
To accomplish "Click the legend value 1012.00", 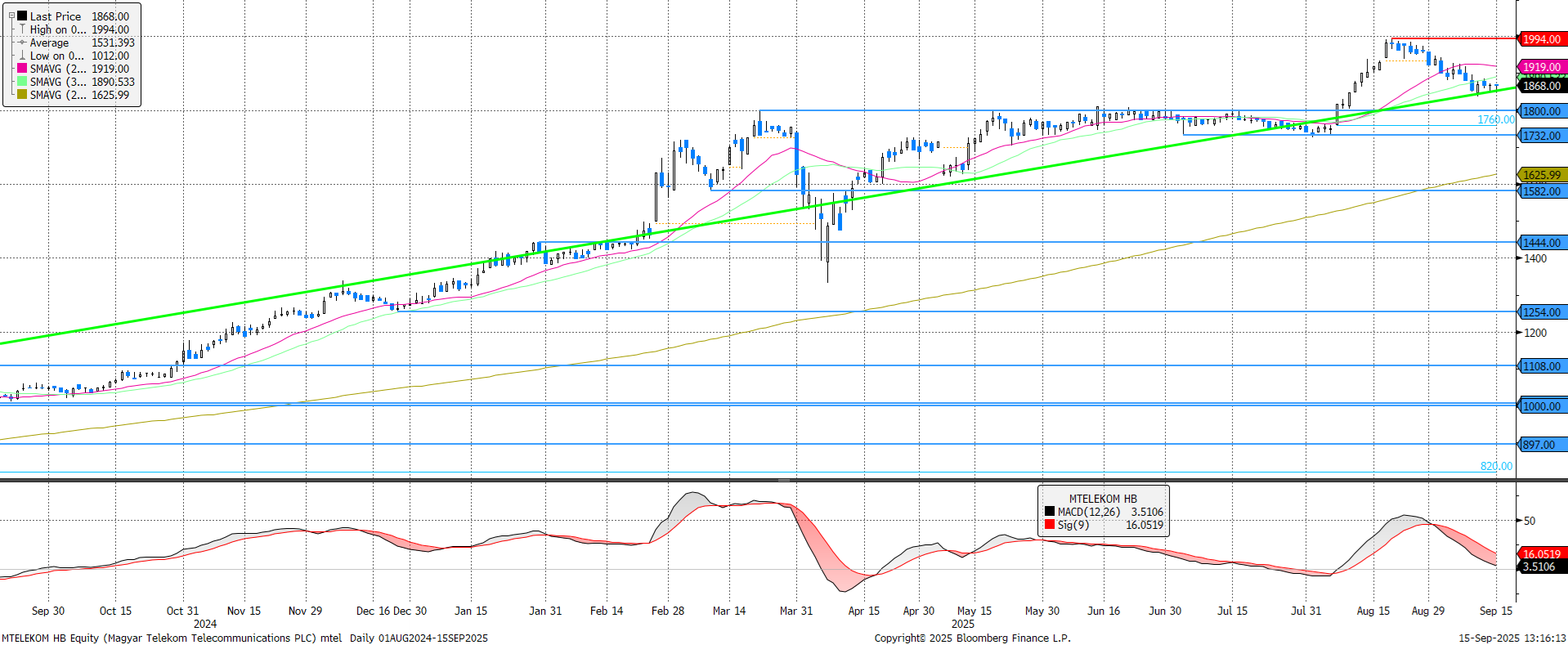I will [x=110, y=56].
